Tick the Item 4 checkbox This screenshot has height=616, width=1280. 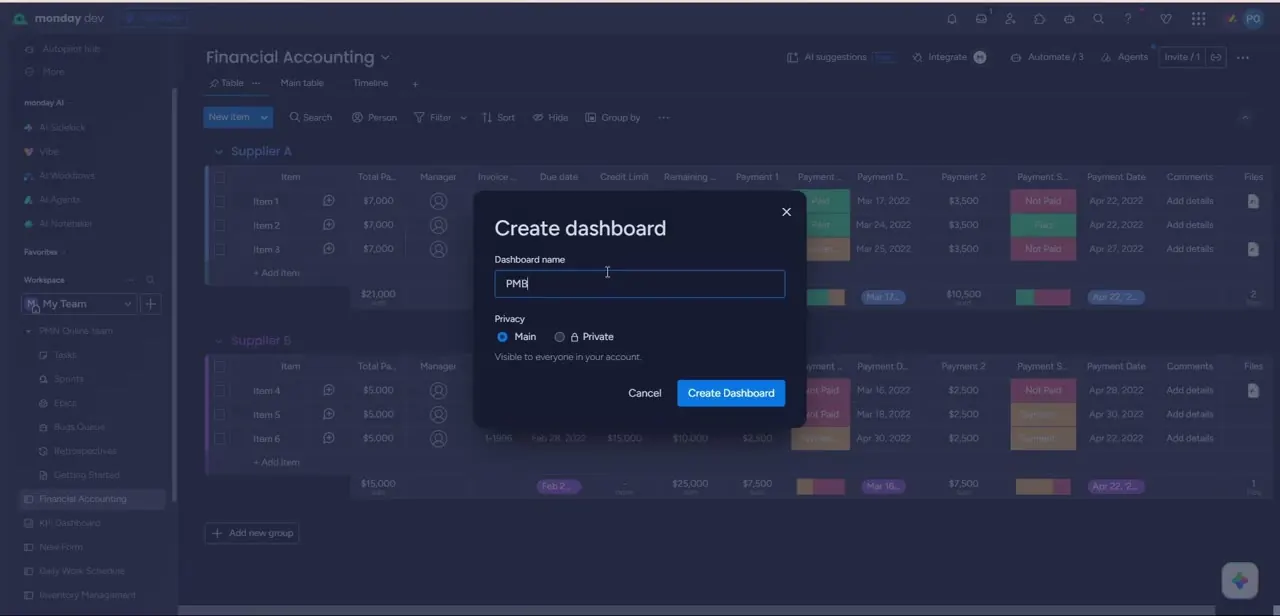tap(220, 390)
